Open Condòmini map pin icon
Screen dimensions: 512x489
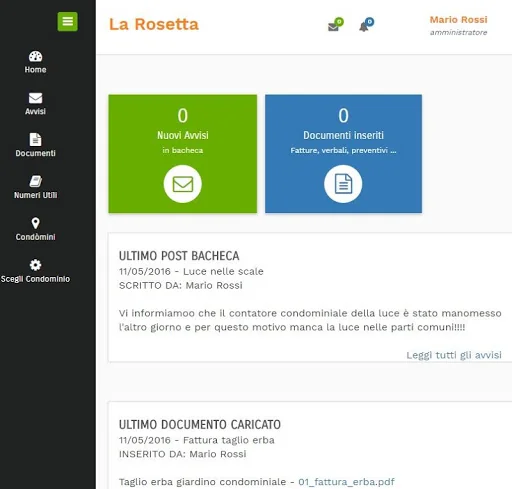pyautogui.click(x=35, y=223)
